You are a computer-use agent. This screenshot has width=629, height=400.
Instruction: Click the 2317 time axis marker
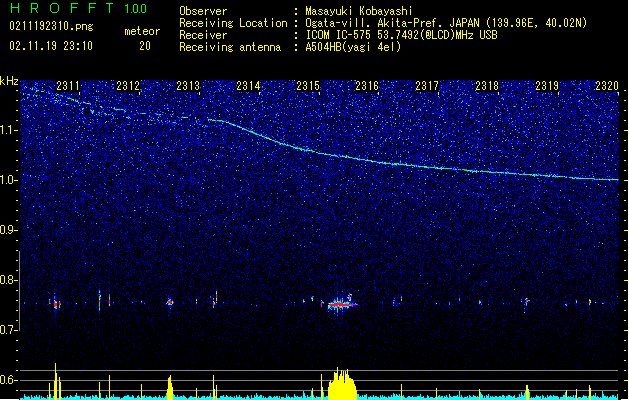pyautogui.click(x=427, y=85)
